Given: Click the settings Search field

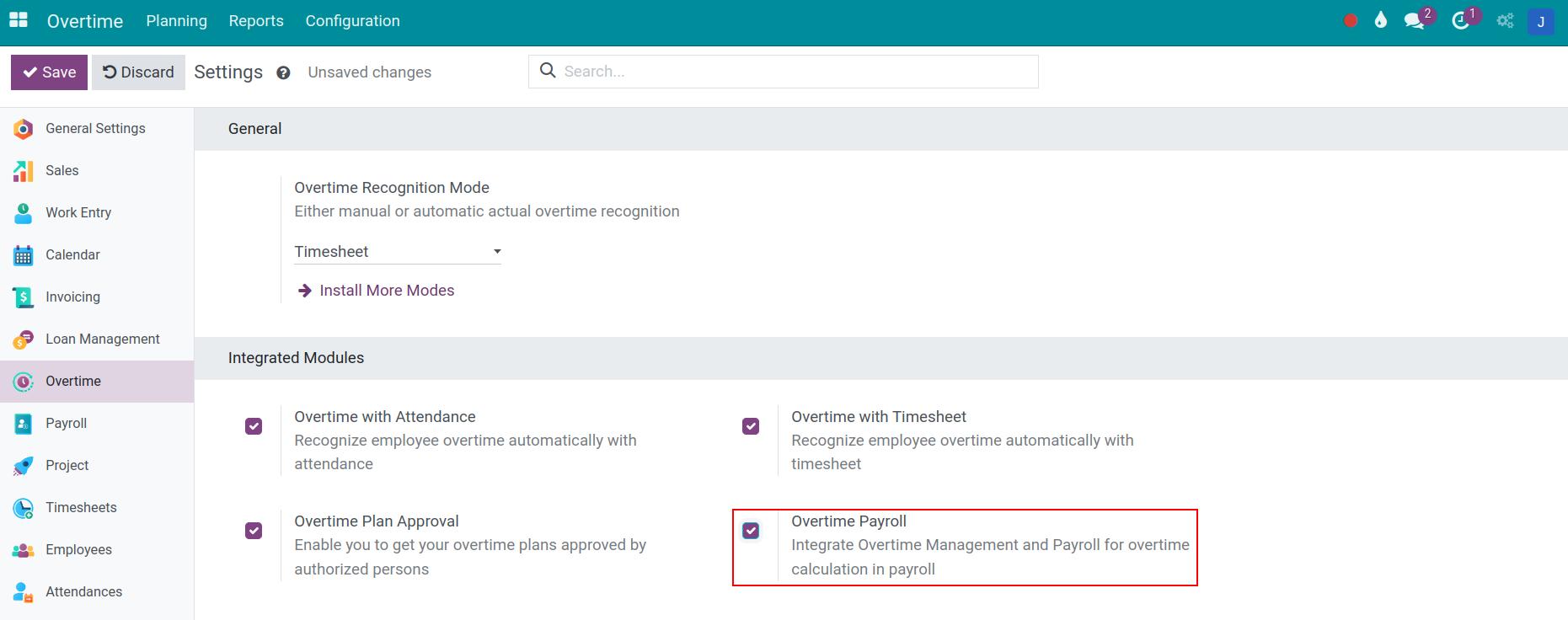Looking at the screenshot, I should click(x=792, y=72).
